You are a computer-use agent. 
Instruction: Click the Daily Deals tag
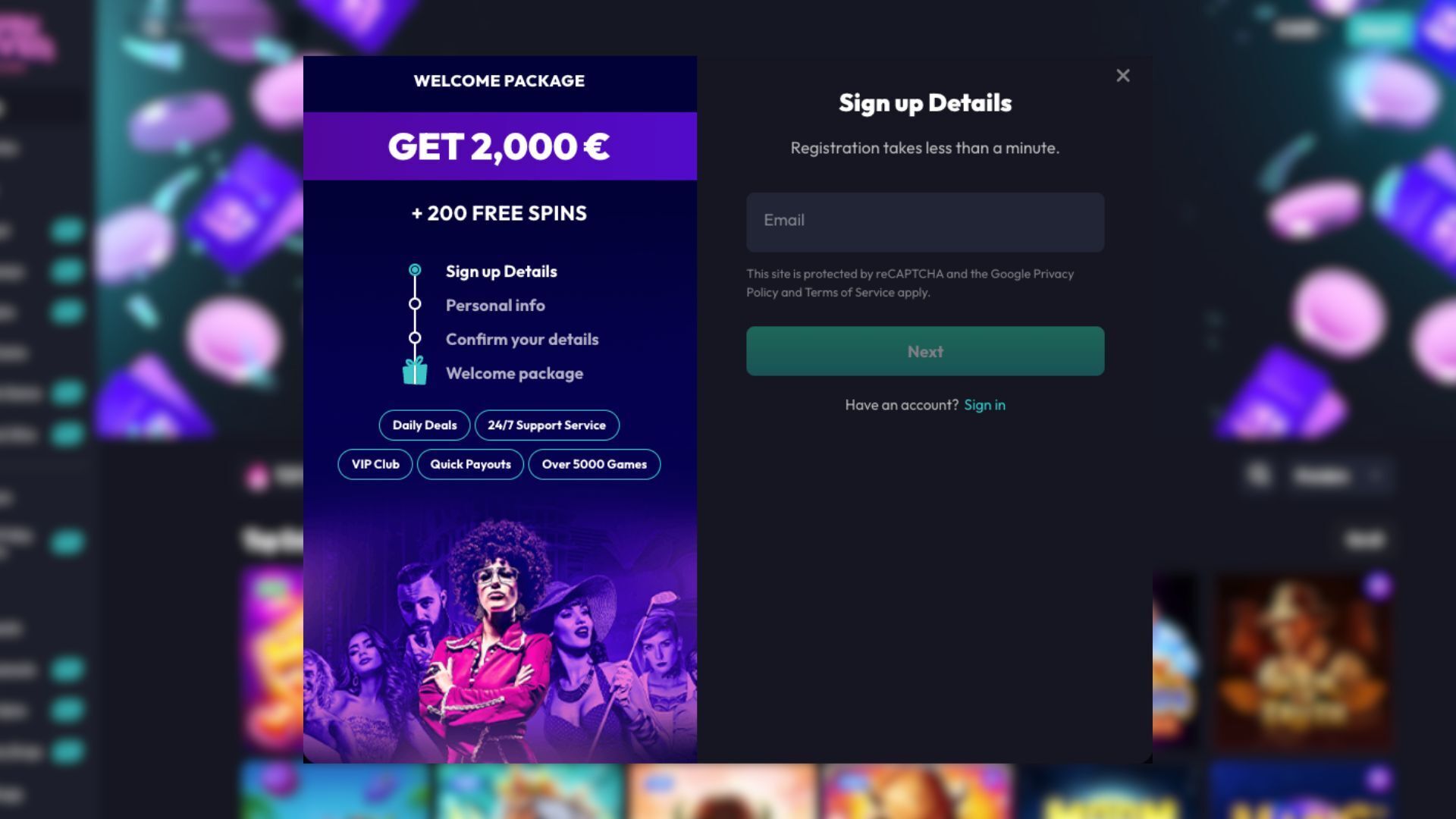425,425
